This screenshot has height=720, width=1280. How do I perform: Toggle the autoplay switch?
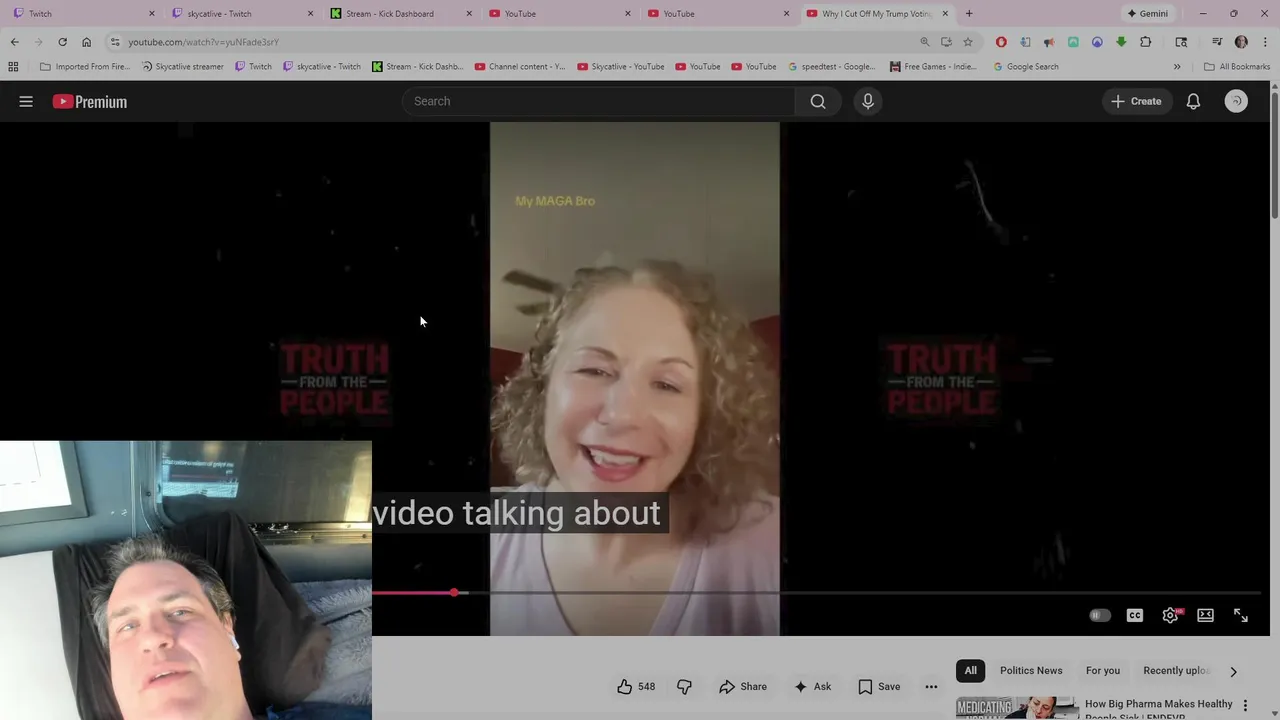[x=1099, y=615]
